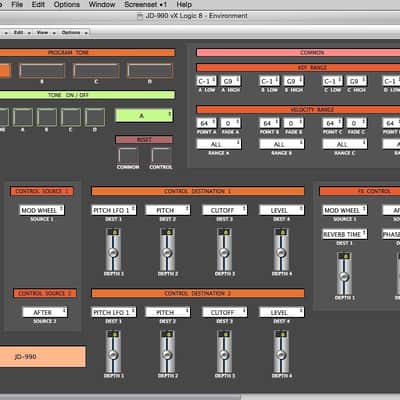The height and width of the screenshot is (400, 400).
Task: Open the Screenset 1 menu
Action: pyautogui.click(x=146, y=5)
